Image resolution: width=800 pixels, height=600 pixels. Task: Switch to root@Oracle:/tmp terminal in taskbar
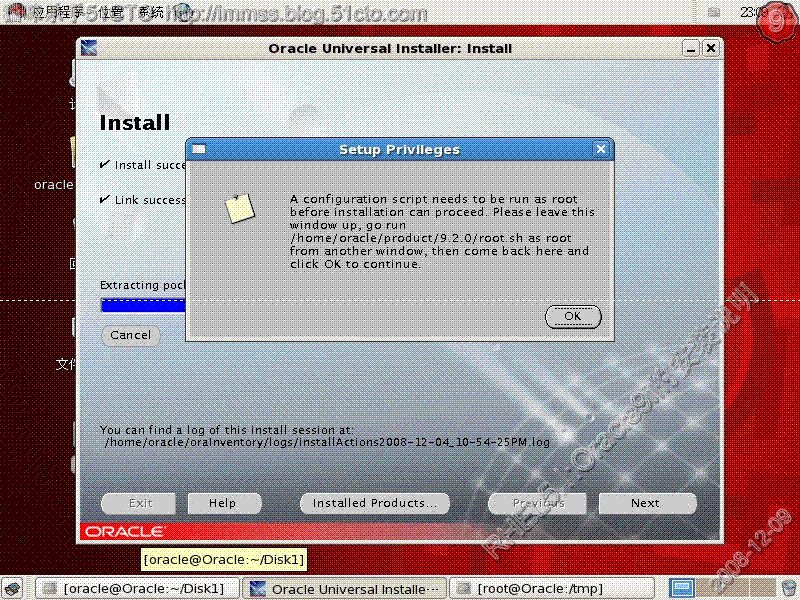(x=552, y=588)
